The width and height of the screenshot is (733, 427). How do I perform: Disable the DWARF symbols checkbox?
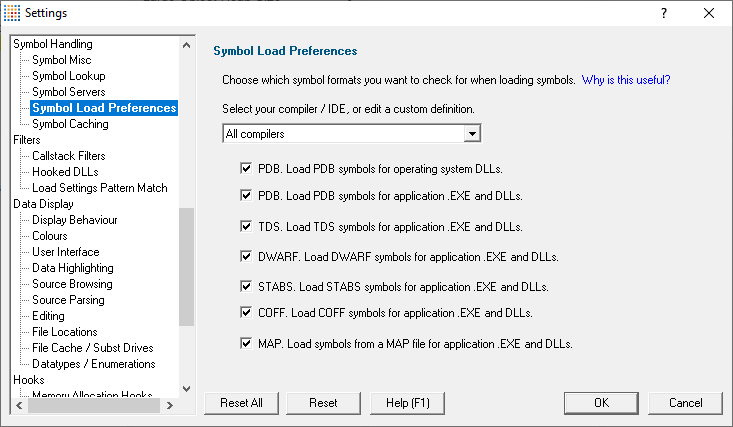pyautogui.click(x=246, y=256)
